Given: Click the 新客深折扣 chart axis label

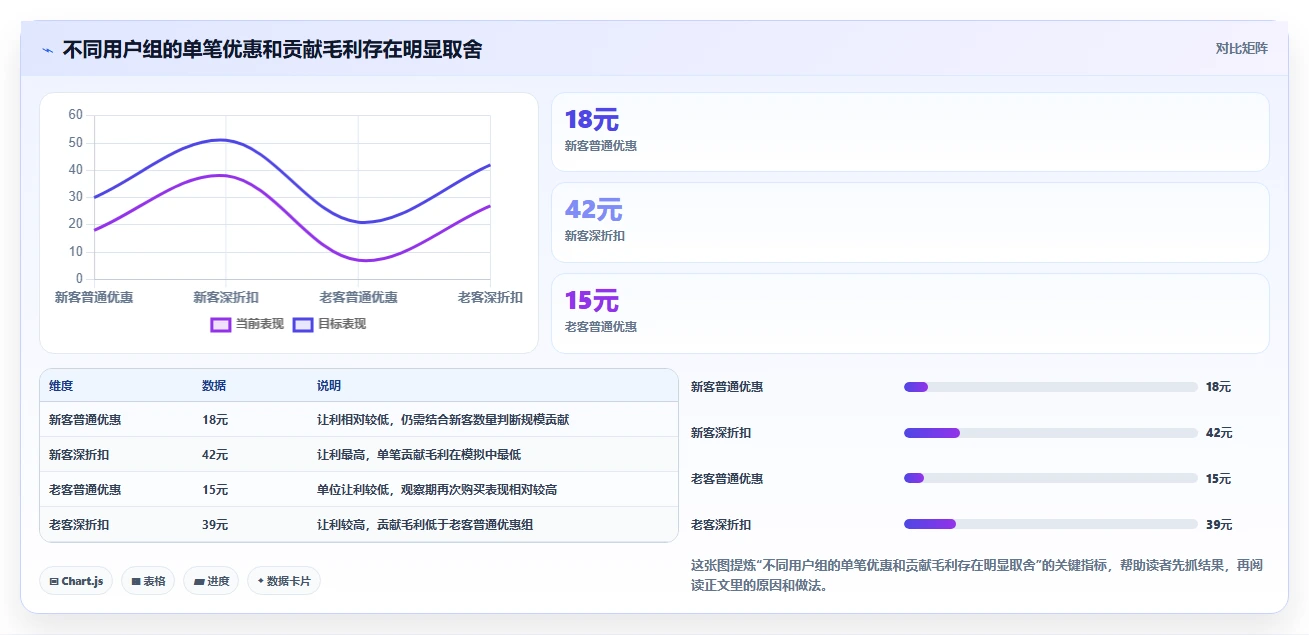Looking at the screenshot, I should [x=226, y=297].
